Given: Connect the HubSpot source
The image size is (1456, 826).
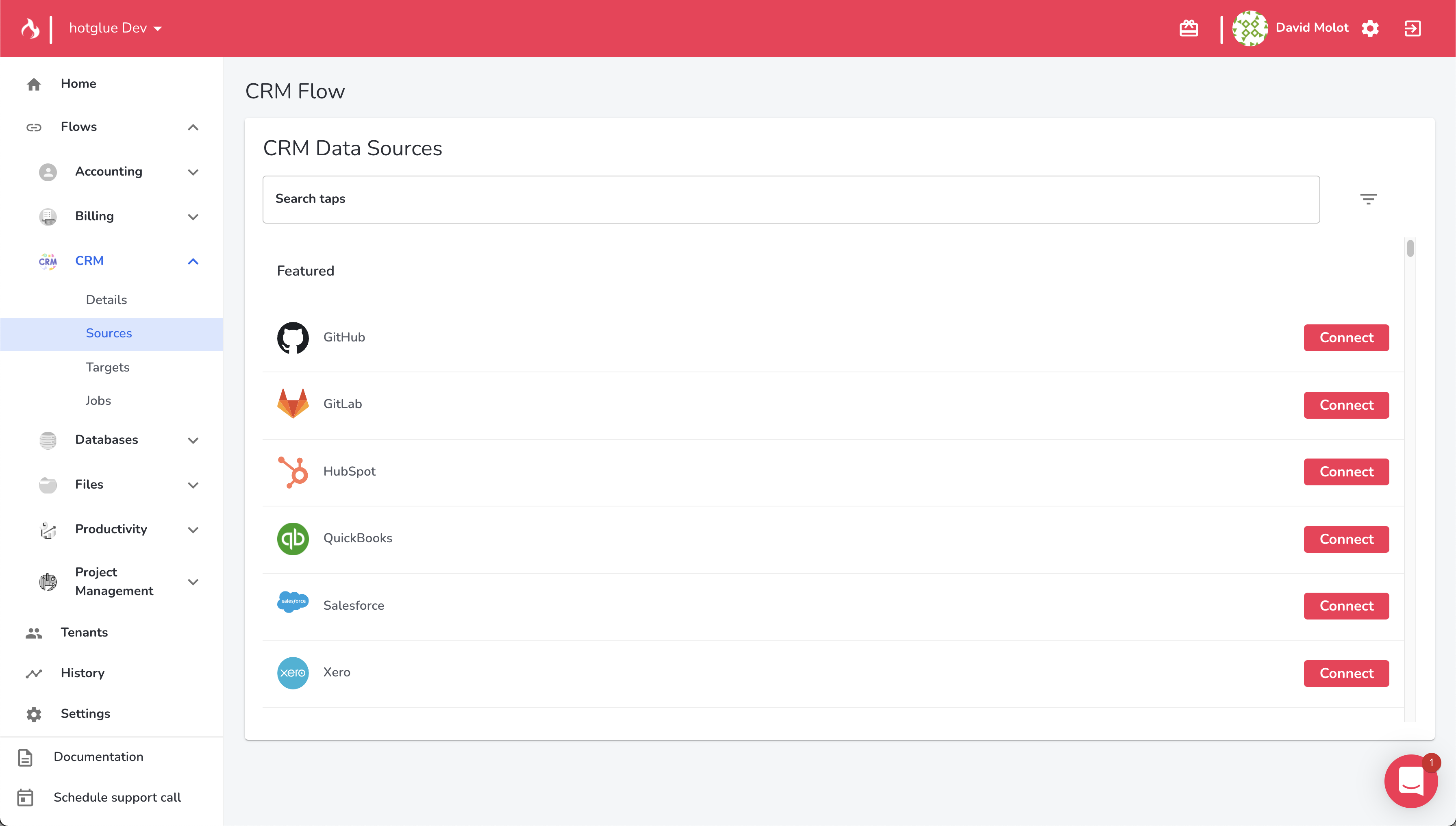Looking at the screenshot, I should [1346, 472].
